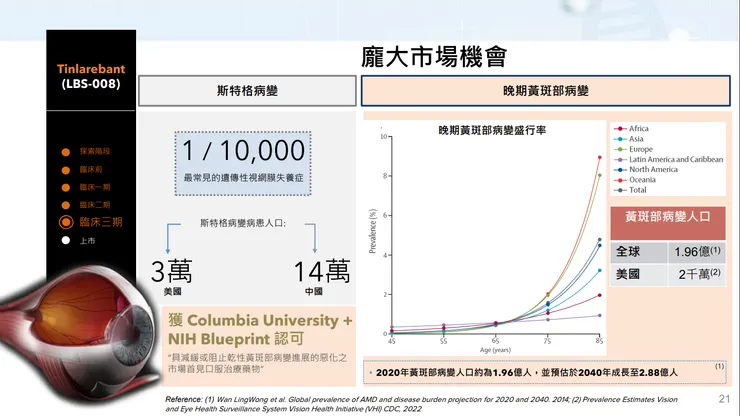This screenshot has height=416, width=740.
Task: Click the page number 21
Action: (724, 399)
